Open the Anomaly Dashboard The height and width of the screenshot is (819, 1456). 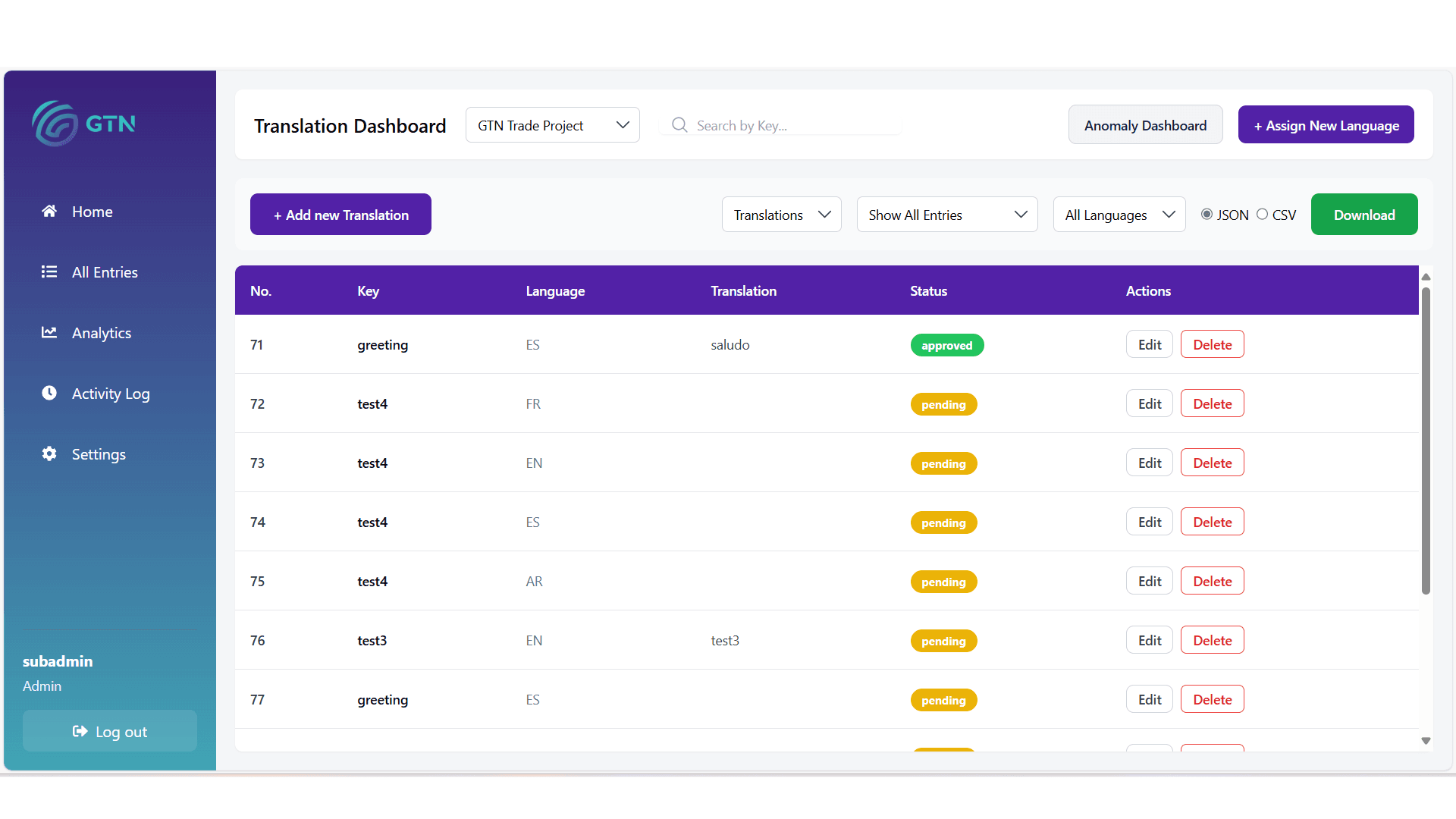pos(1145,124)
